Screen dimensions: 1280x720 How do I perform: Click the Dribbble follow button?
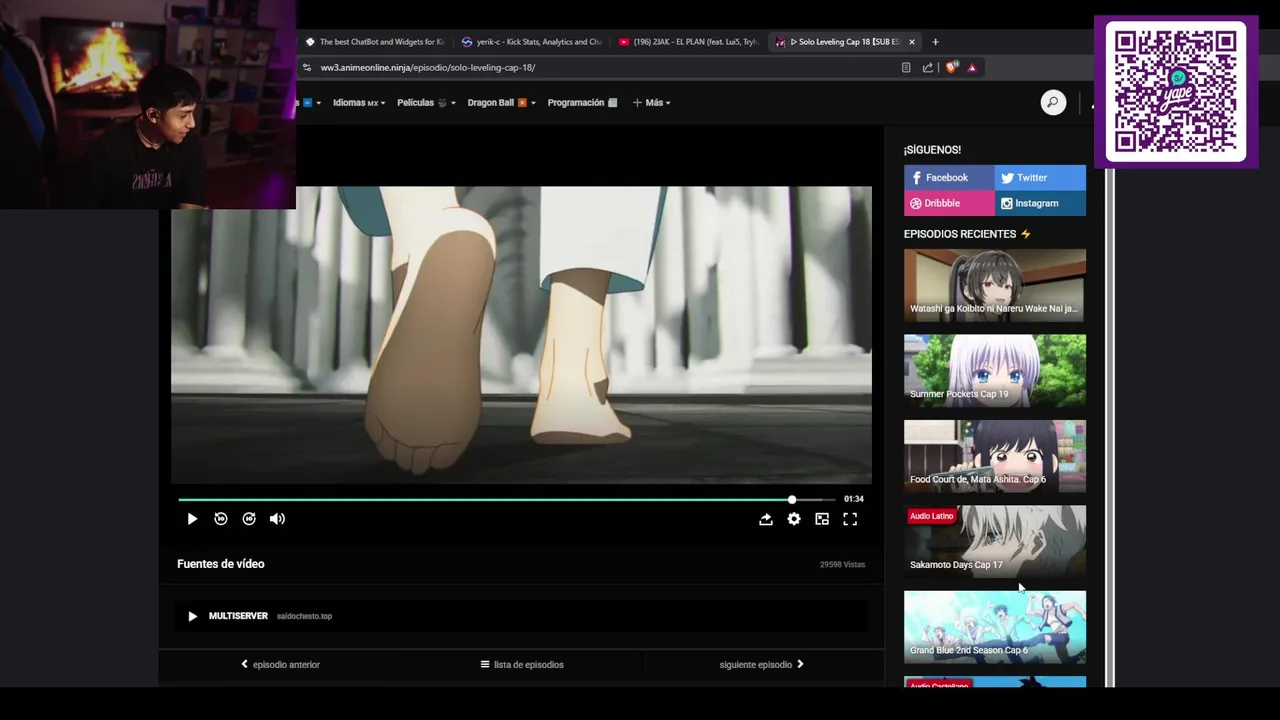(949, 203)
